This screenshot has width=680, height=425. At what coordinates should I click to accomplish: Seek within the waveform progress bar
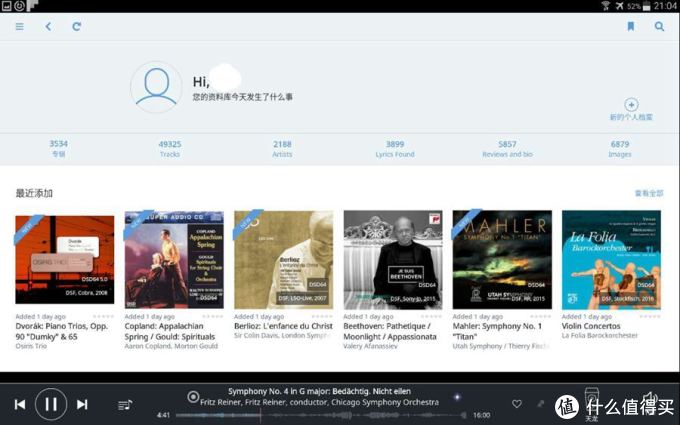coord(321,415)
